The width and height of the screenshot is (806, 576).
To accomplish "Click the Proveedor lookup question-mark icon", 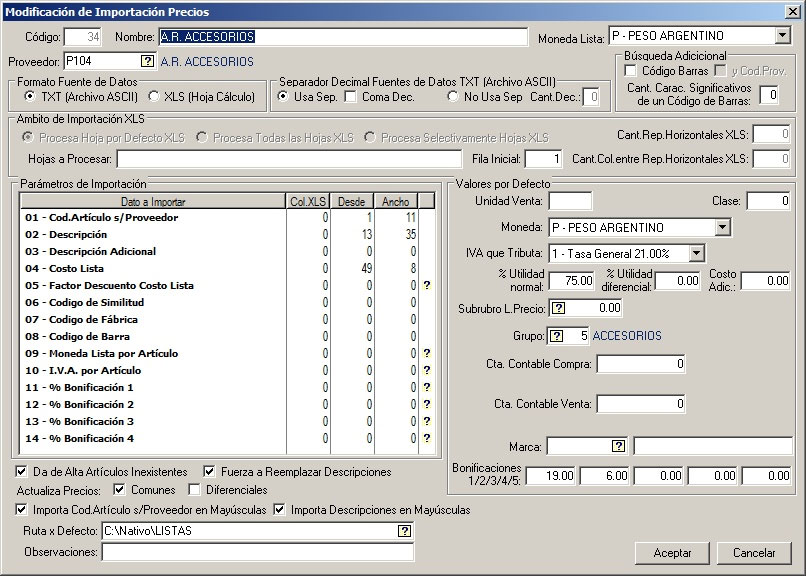I will pyautogui.click(x=147, y=61).
